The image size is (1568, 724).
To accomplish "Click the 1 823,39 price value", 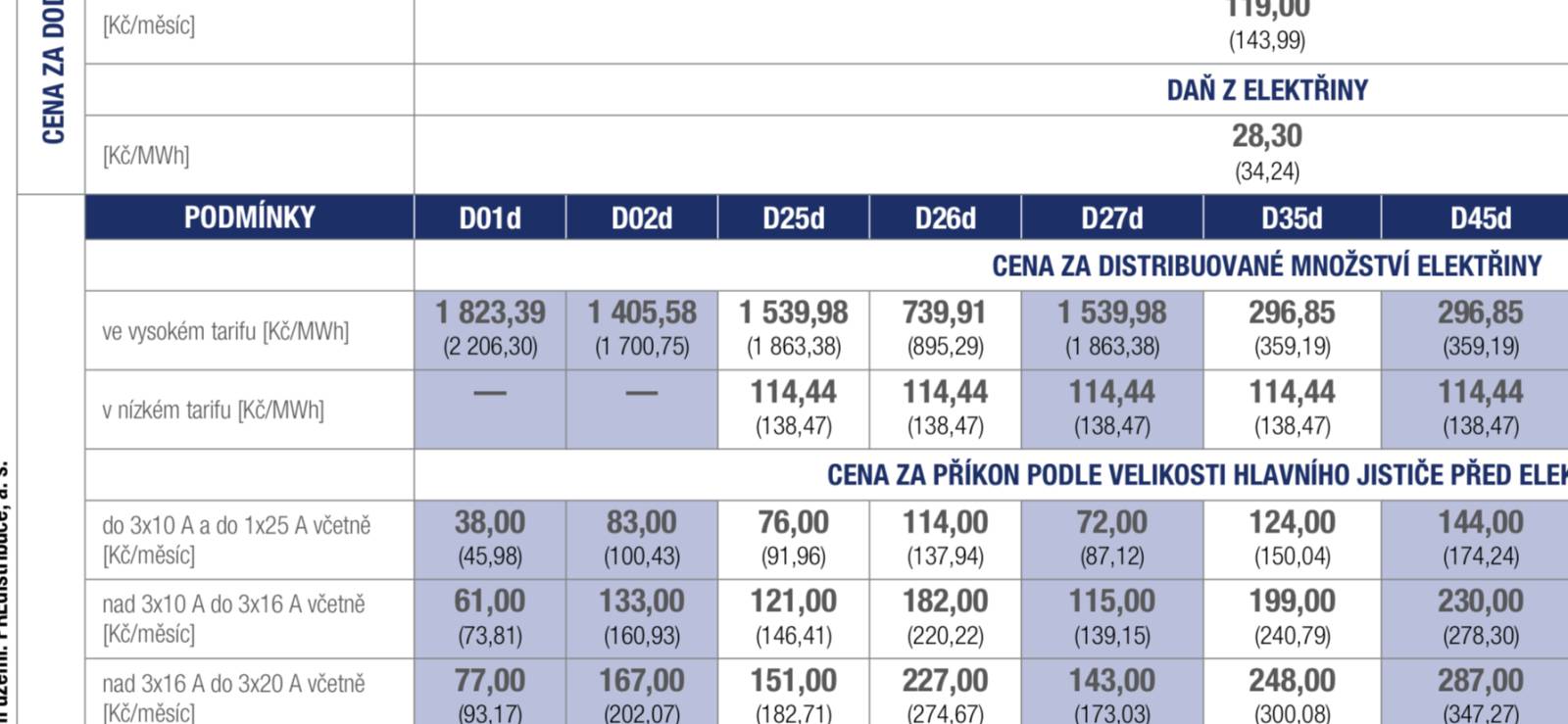I will tap(490, 313).
